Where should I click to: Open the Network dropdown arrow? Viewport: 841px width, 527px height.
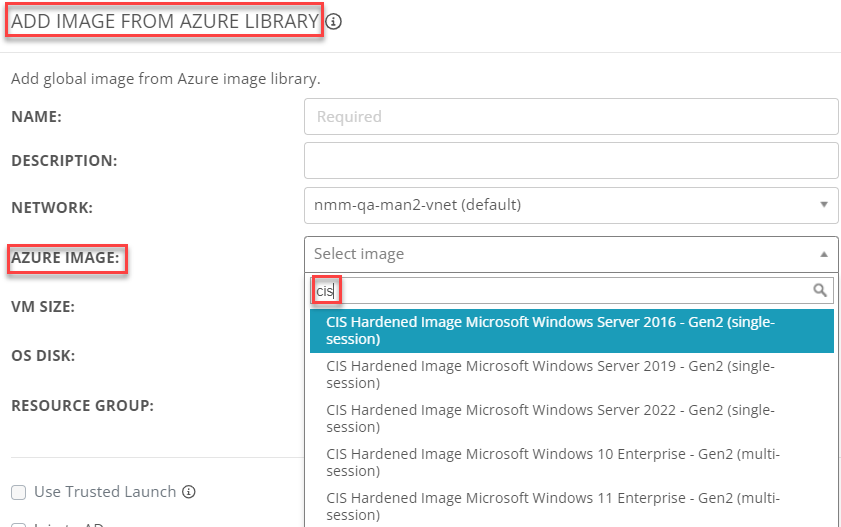pos(824,205)
